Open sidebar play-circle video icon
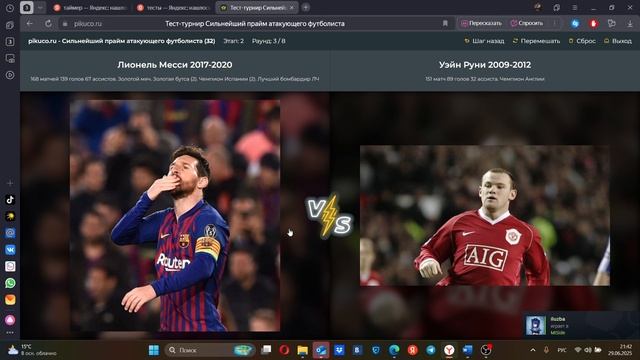640x360 pixels. coord(10,75)
